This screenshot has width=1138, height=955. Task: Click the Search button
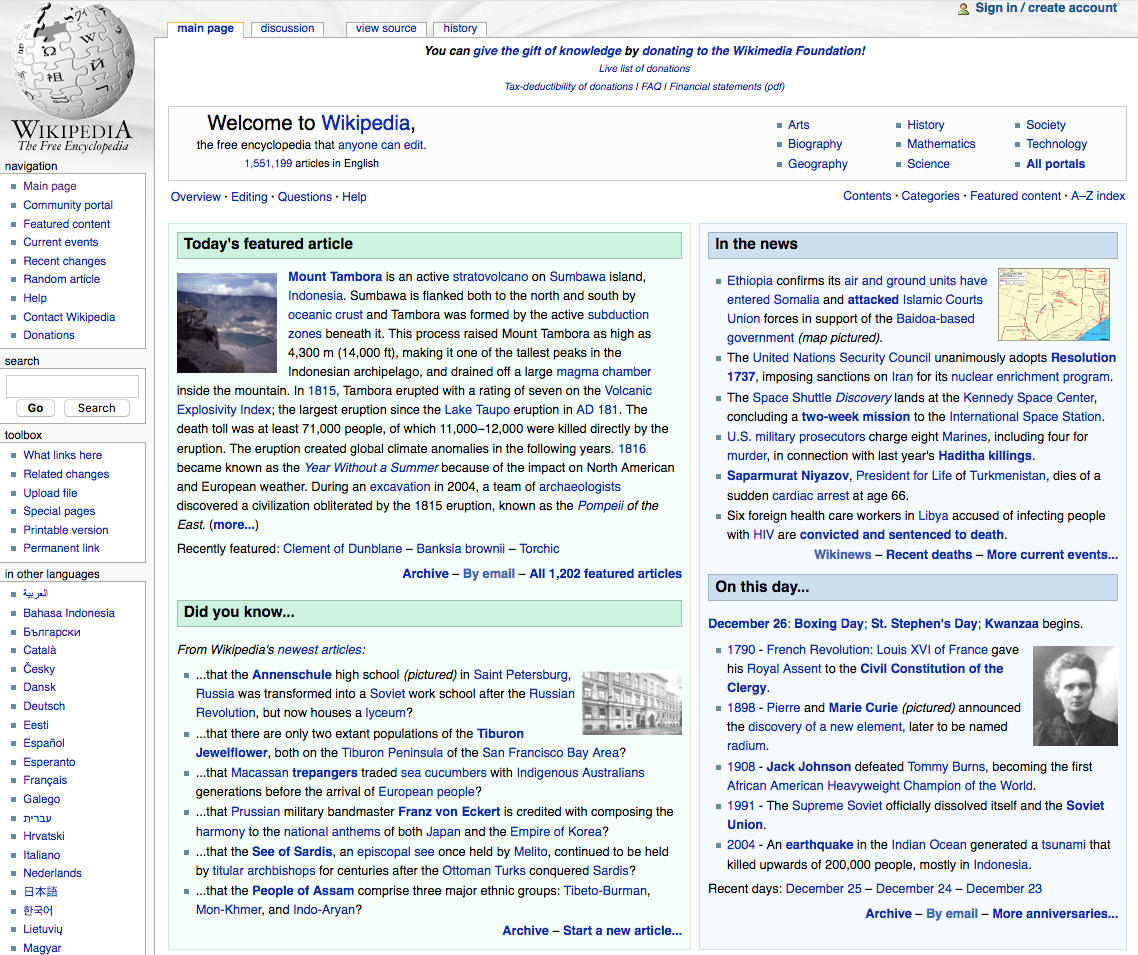97,408
